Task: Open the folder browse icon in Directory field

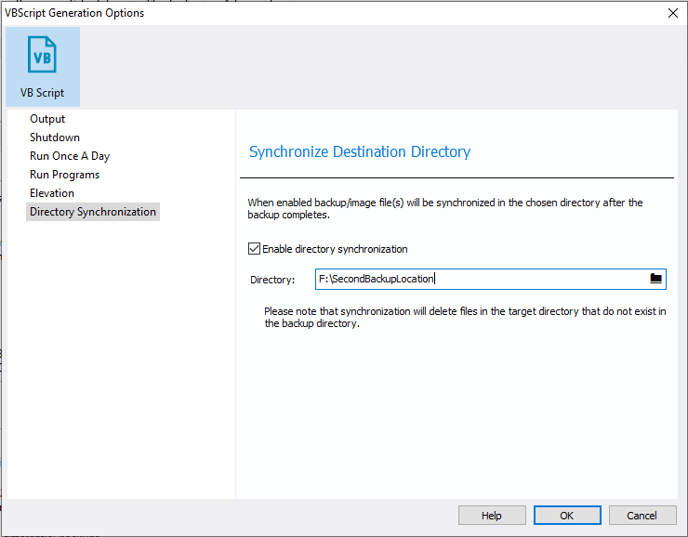Action: click(656, 279)
